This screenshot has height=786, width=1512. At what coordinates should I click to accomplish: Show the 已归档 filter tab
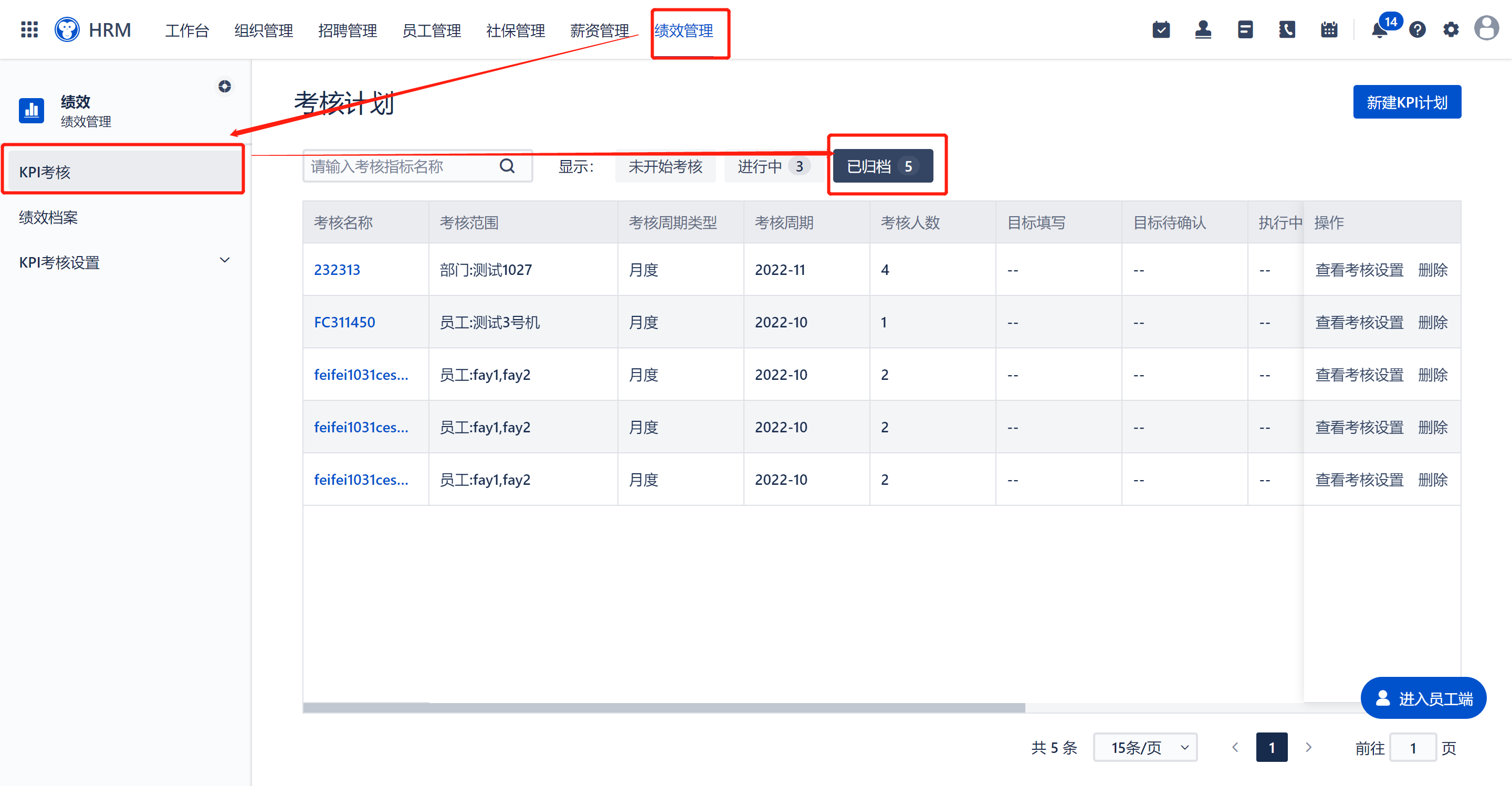(x=882, y=166)
